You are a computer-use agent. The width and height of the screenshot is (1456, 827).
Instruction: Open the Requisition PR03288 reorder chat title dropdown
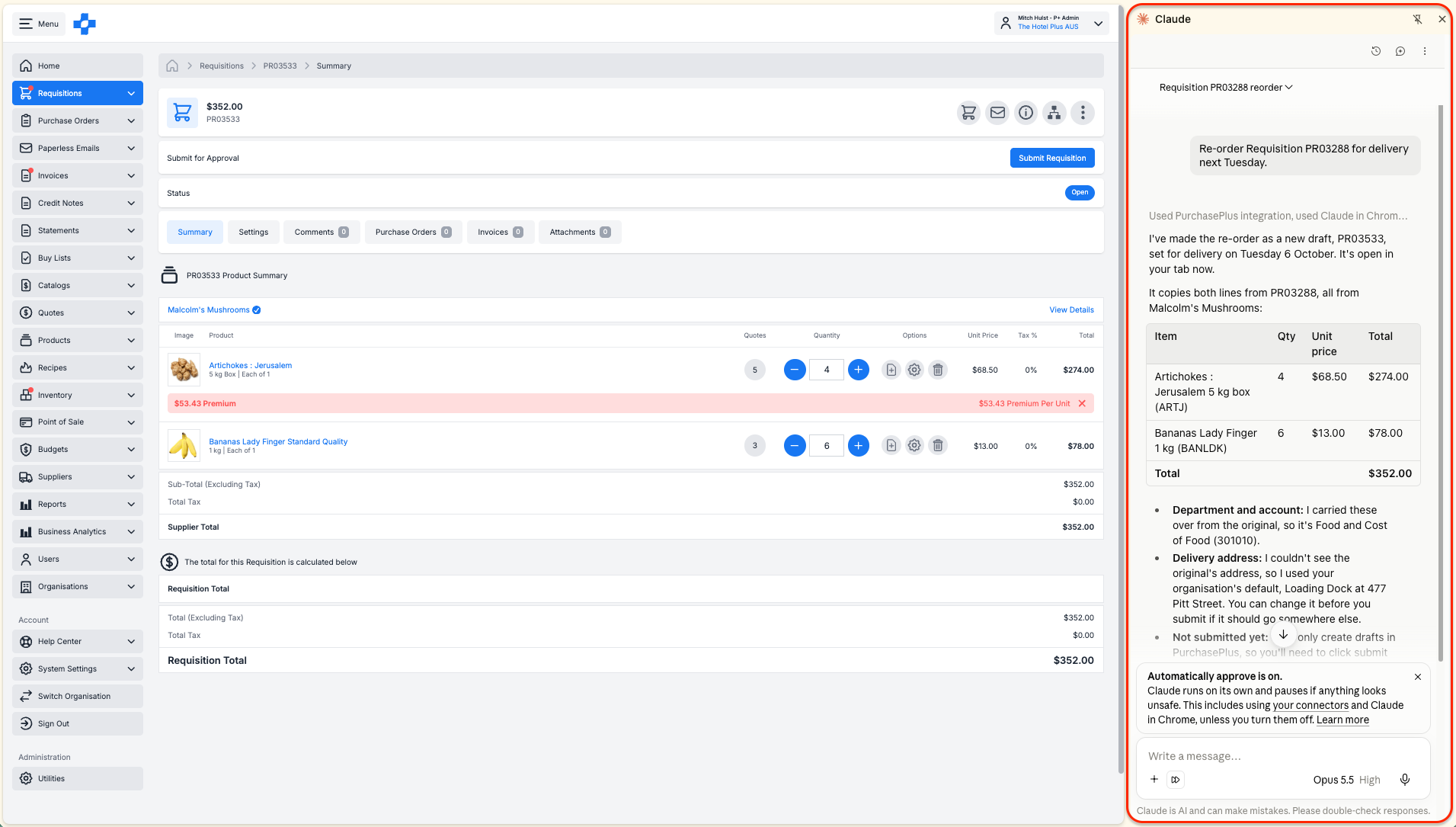(x=1225, y=88)
